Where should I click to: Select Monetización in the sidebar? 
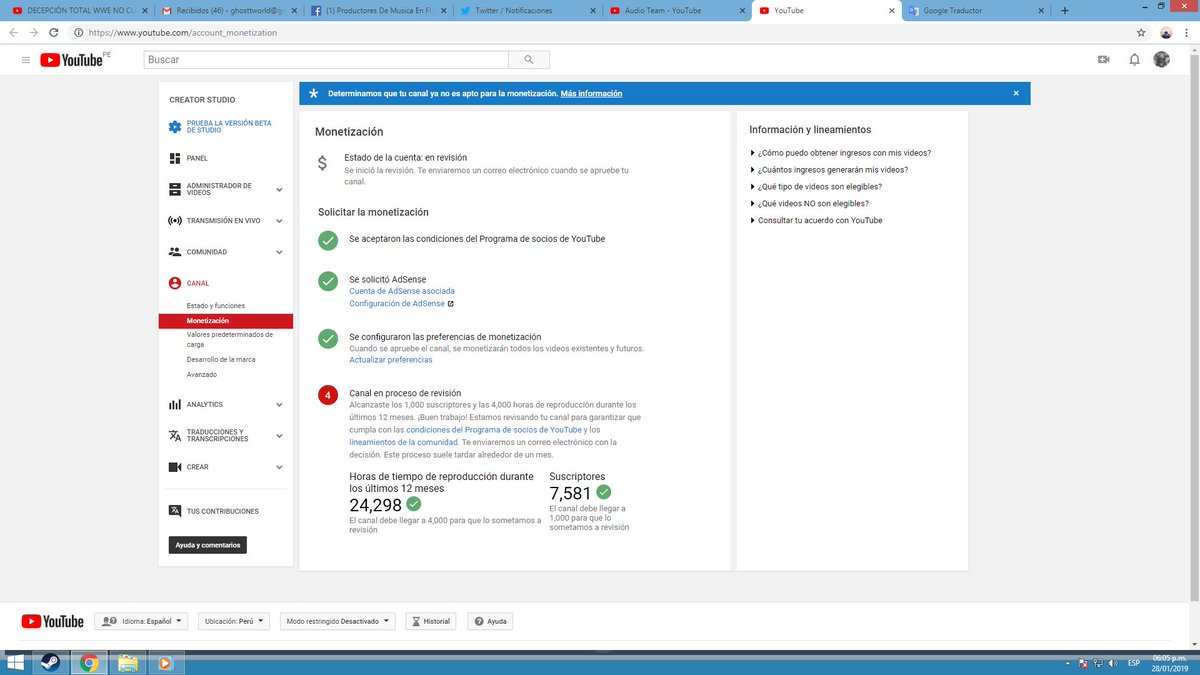pyautogui.click(x=226, y=321)
